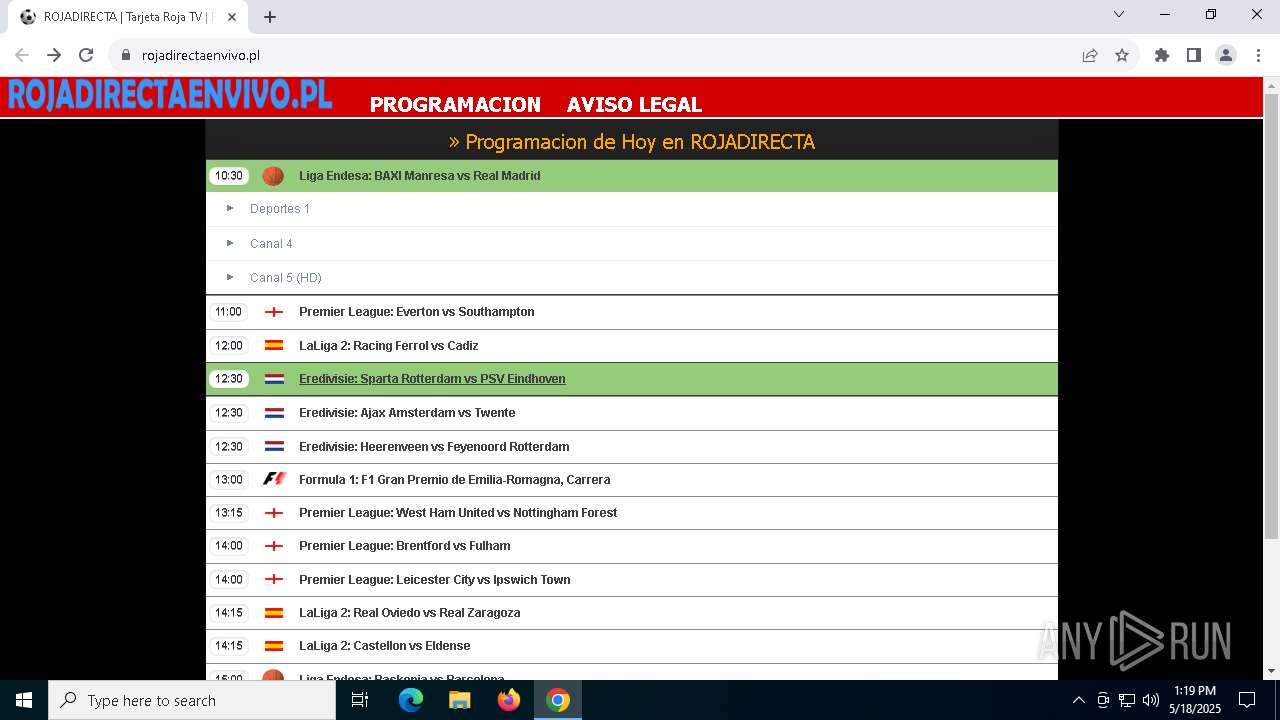Image resolution: width=1280 pixels, height=720 pixels.
Task: Open Eredivisie Heerenveen vs Feyenoord Rotterdam
Action: [x=434, y=447]
